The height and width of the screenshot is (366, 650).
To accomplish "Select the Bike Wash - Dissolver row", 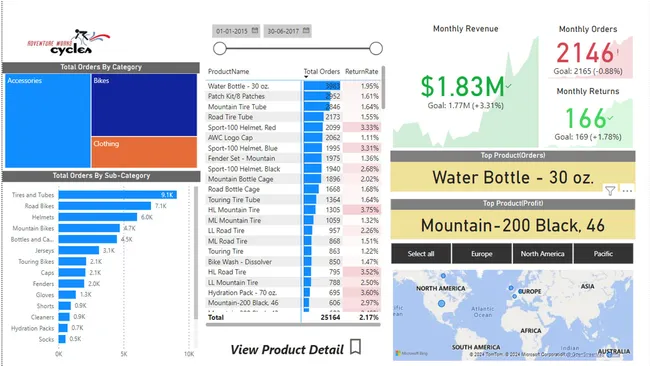I will [x=293, y=262].
